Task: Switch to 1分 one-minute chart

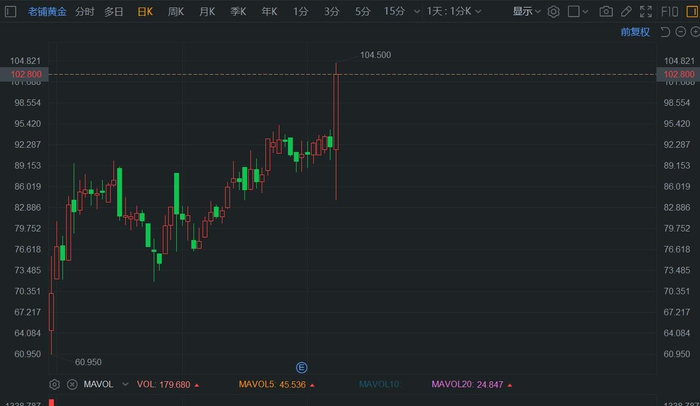Action: coord(300,12)
